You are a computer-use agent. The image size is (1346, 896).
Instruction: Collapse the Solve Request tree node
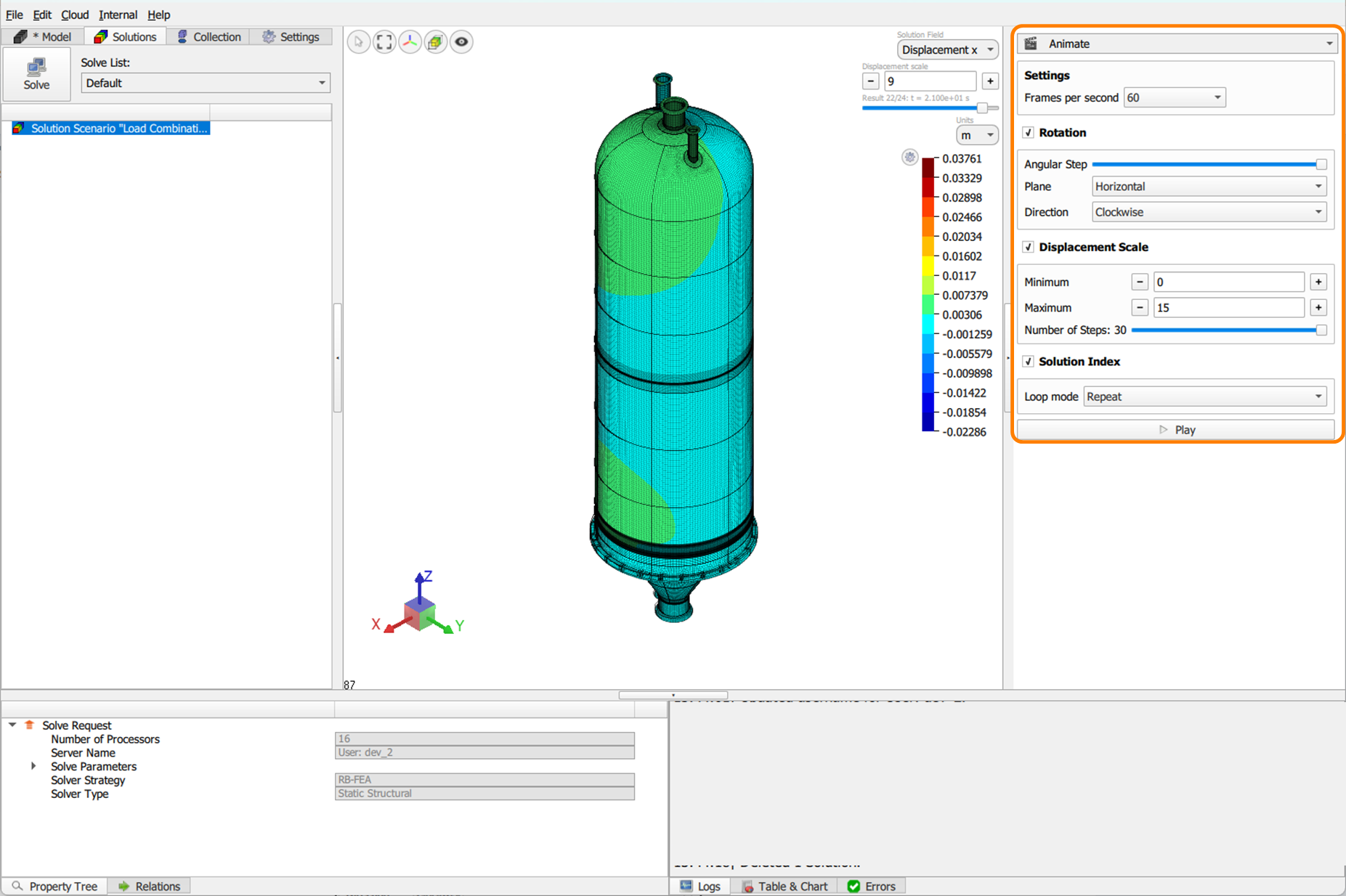12,725
